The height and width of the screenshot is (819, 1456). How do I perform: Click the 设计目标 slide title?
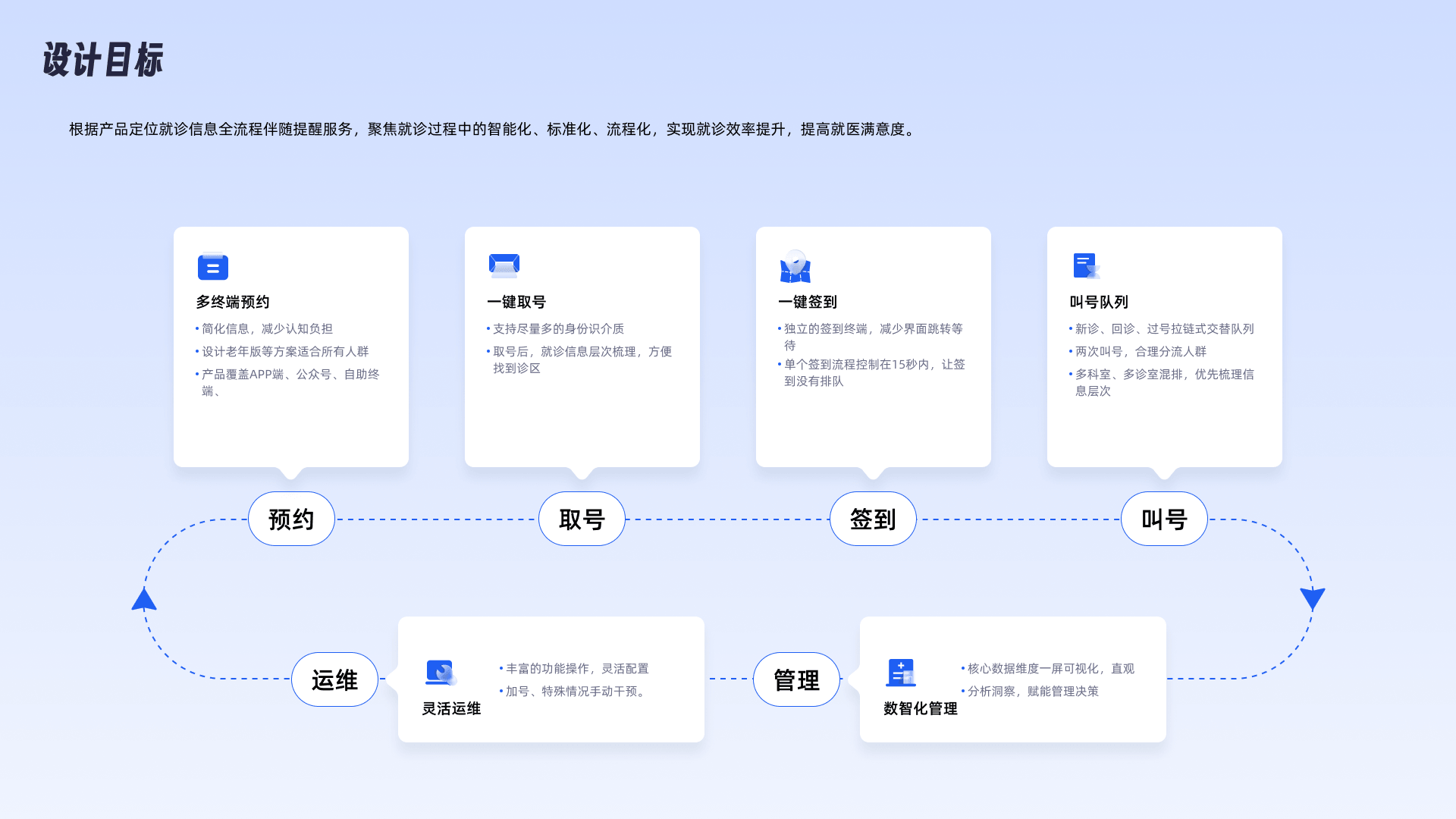click(103, 60)
